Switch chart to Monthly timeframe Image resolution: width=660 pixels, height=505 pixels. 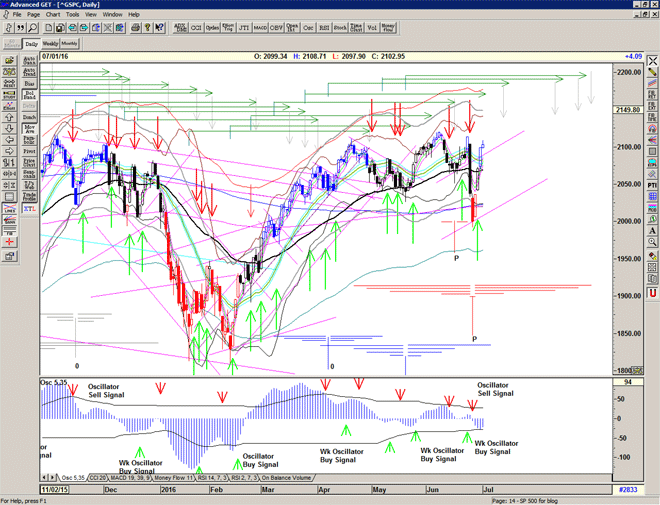point(69,44)
